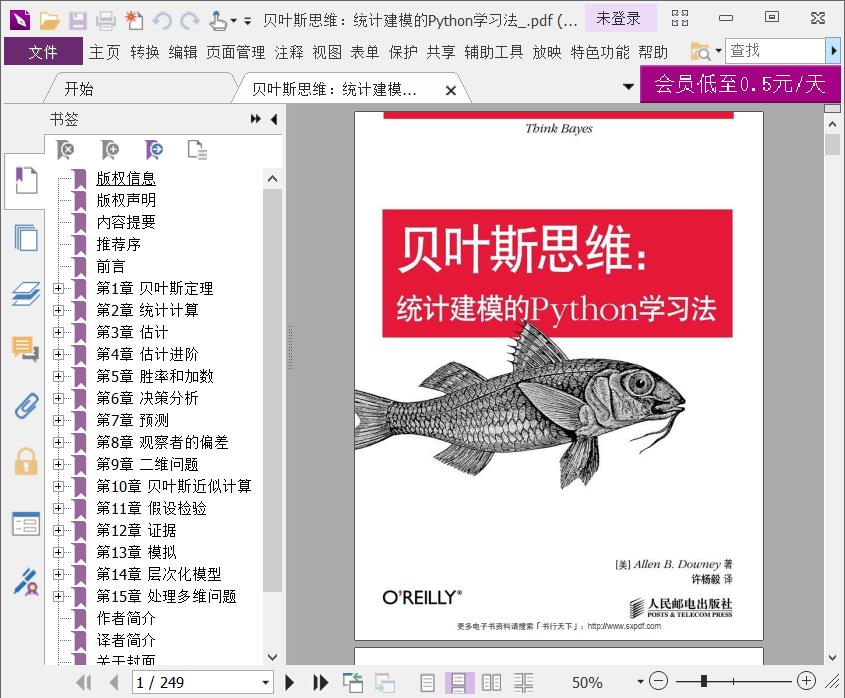The height and width of the screenshot is (698, 845).
Task: Go to the 作者简介 bookmark
Action: click(x=126, y=618)
